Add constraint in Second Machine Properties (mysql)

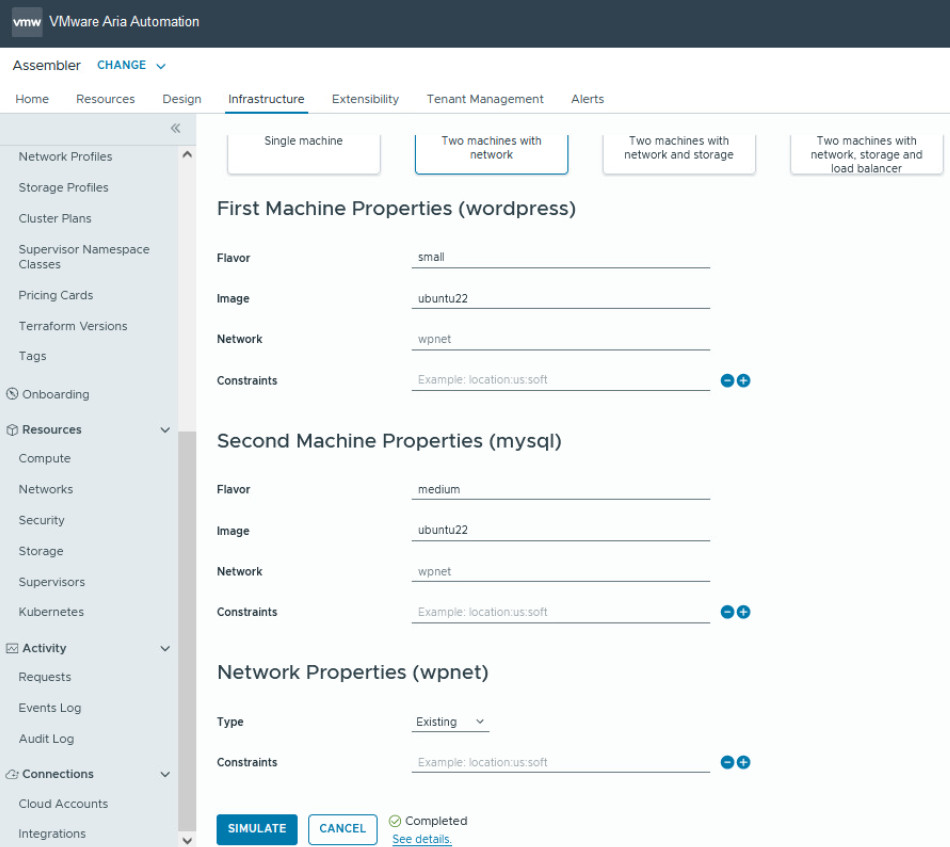743,612
